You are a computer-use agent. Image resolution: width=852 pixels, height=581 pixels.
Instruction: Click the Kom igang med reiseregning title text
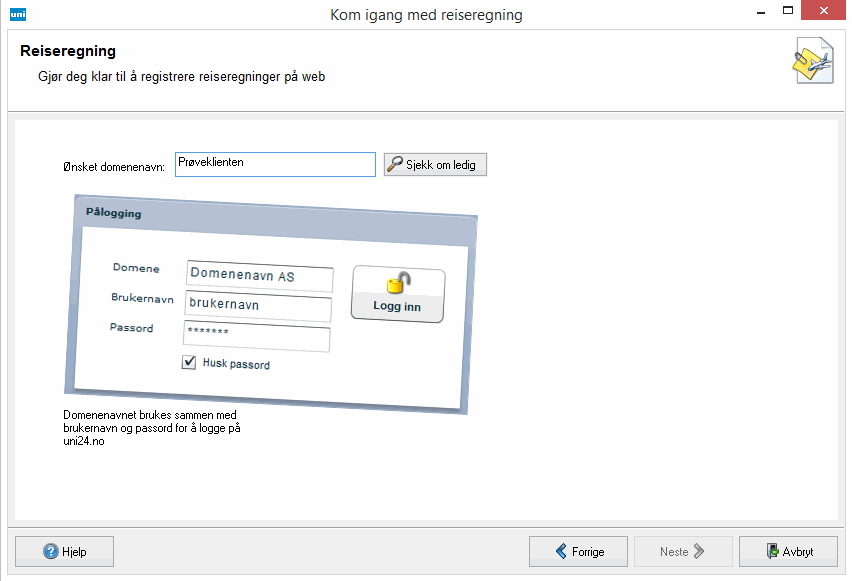tap(426, 15)
